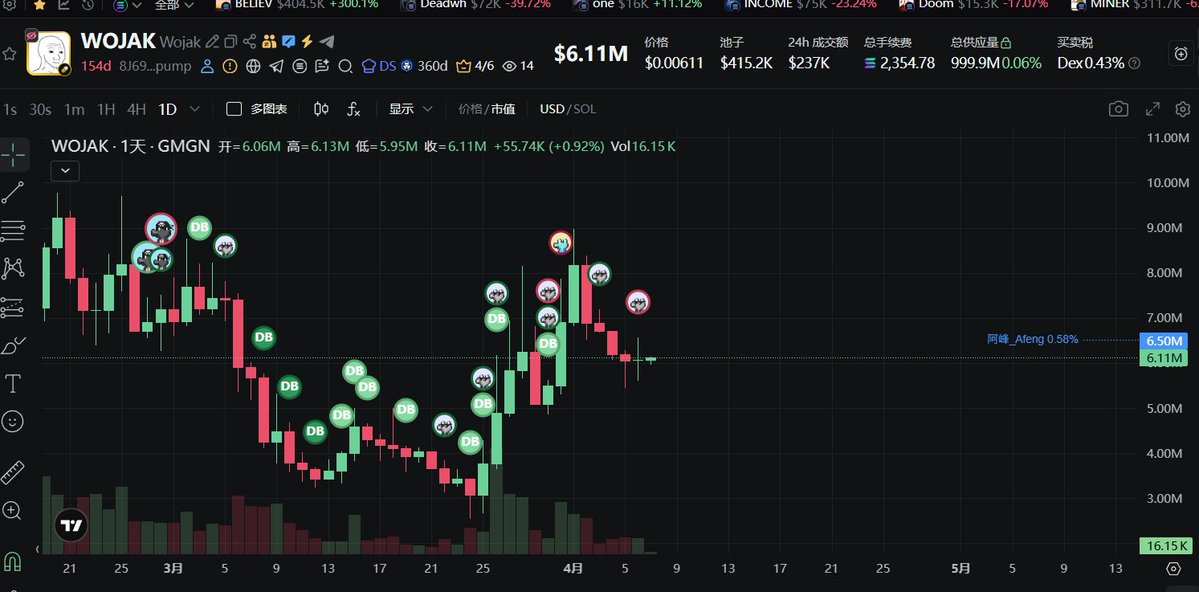Open the yellow people group icon
Screen dimensions: 1199x592
268,41
